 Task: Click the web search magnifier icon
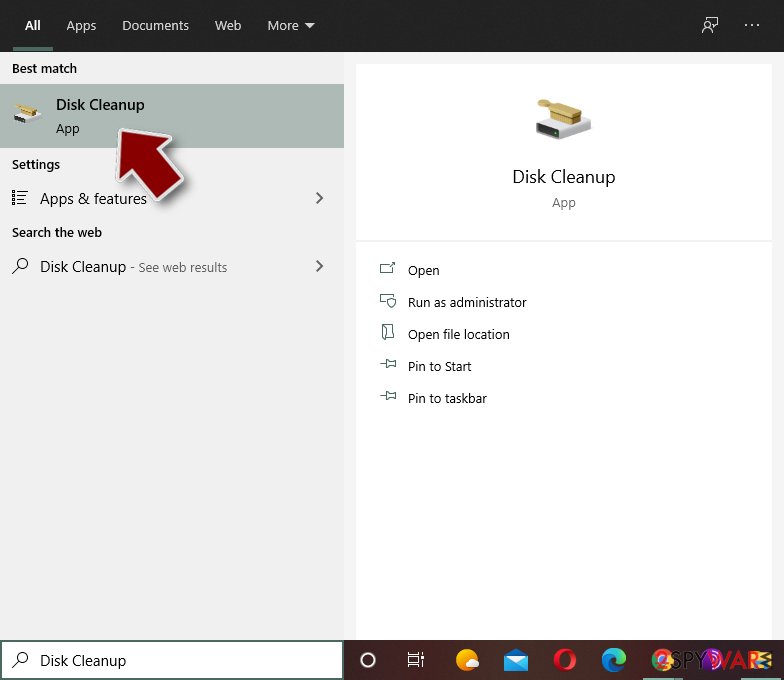(20, 266)
